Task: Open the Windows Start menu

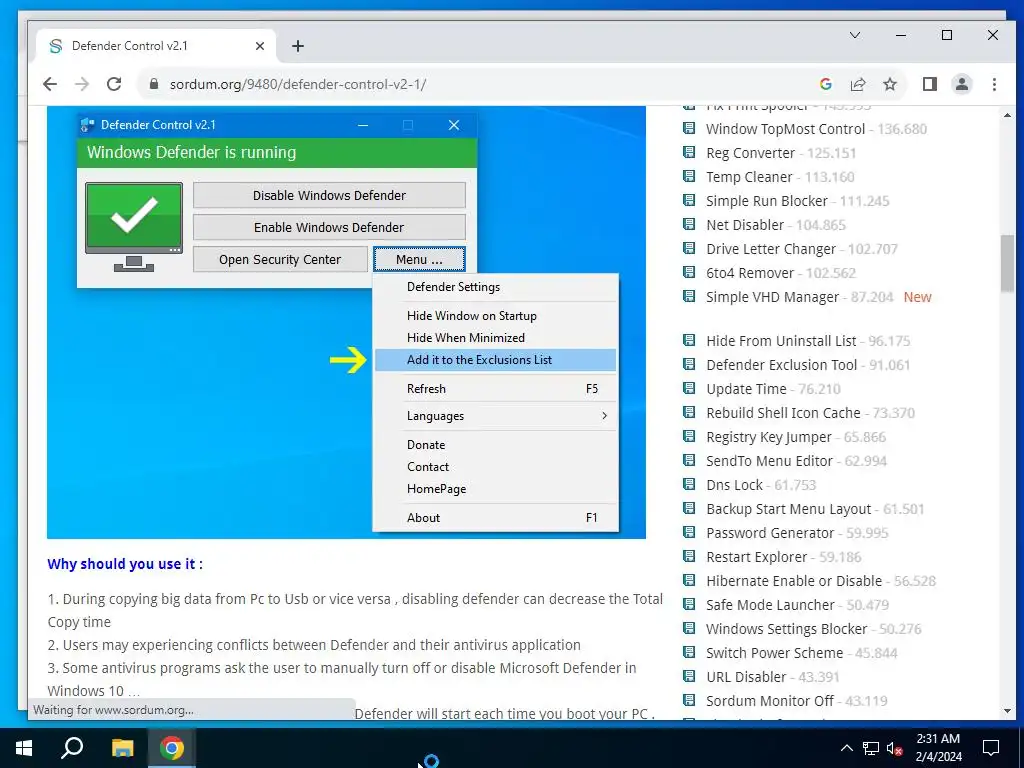Action: click(x=24, y=748)
